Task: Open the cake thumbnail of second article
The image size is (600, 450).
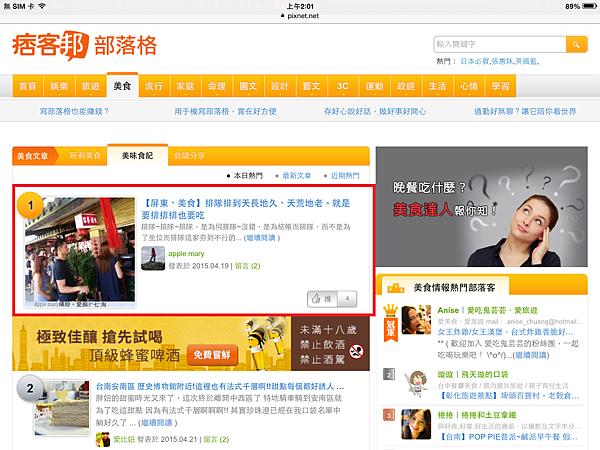Action: (62, 408)
